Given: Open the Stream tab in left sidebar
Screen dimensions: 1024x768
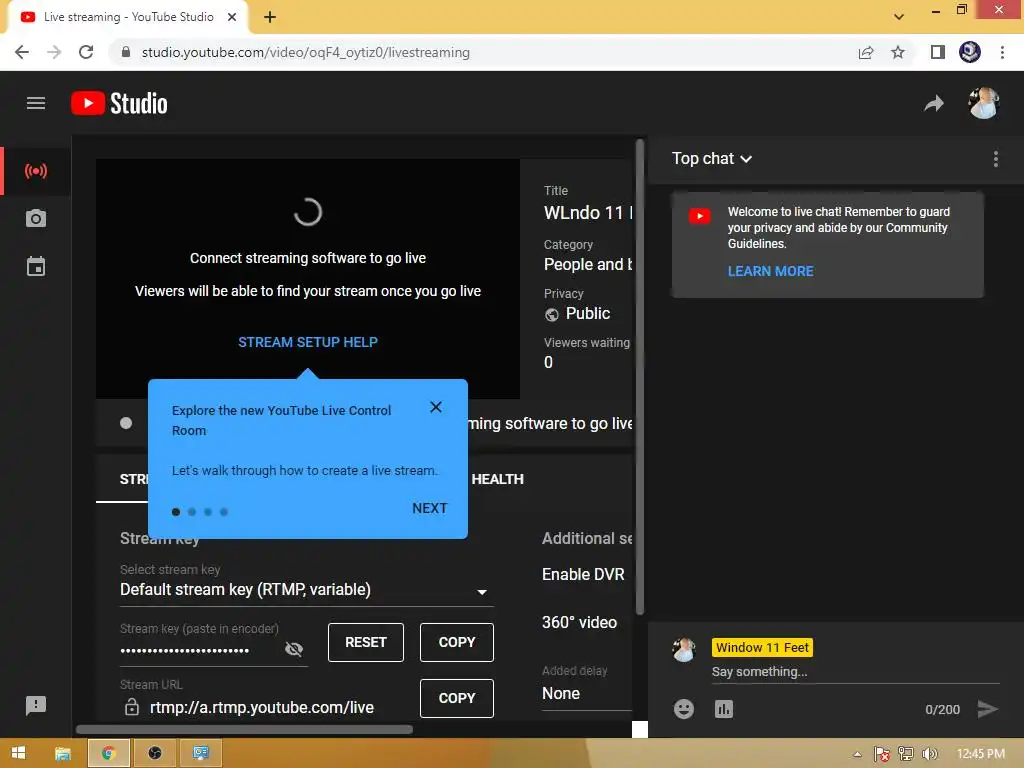Looking at the screenshot, I should point(36,171).
